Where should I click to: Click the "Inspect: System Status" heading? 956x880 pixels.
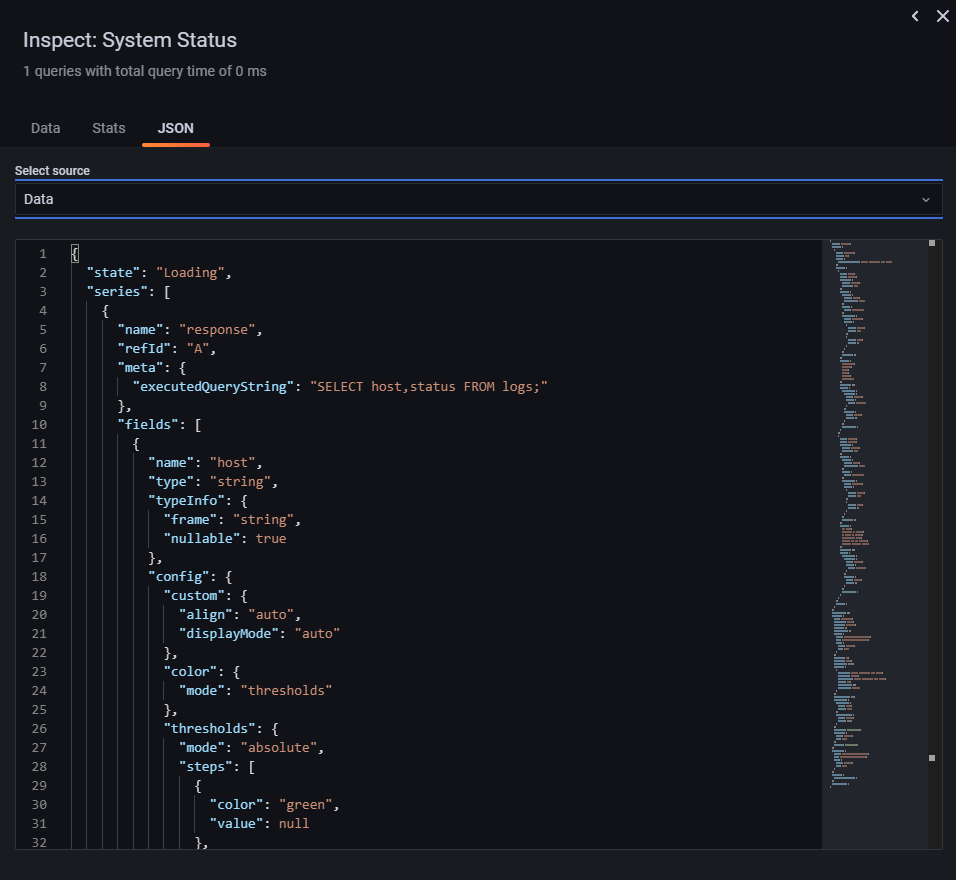[130, 40]
